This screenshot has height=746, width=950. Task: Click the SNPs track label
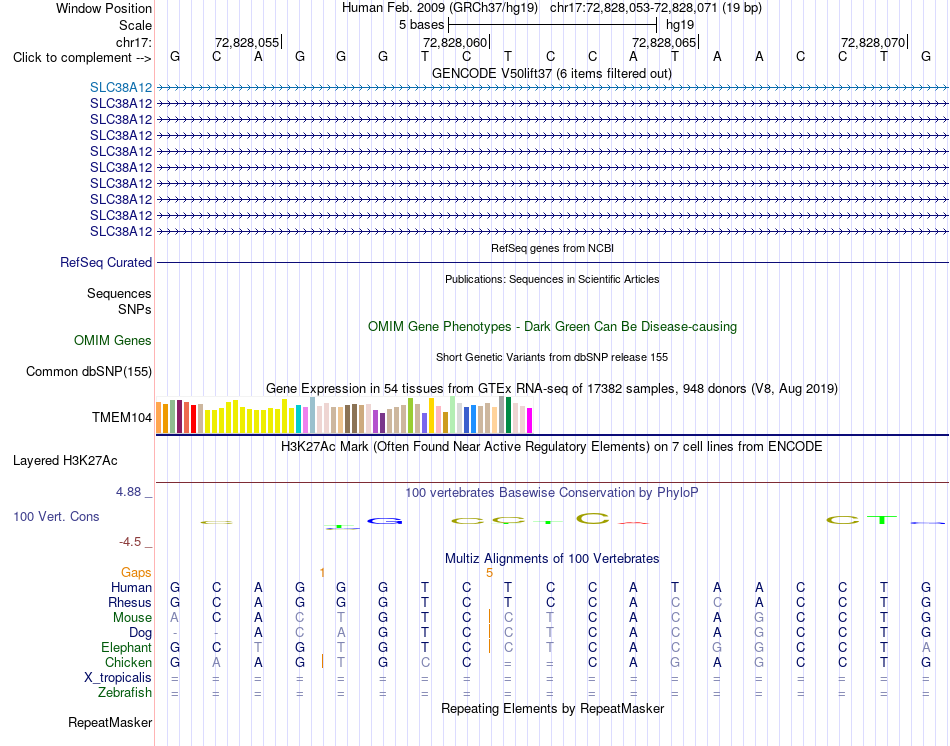click(x=135, y=310)
